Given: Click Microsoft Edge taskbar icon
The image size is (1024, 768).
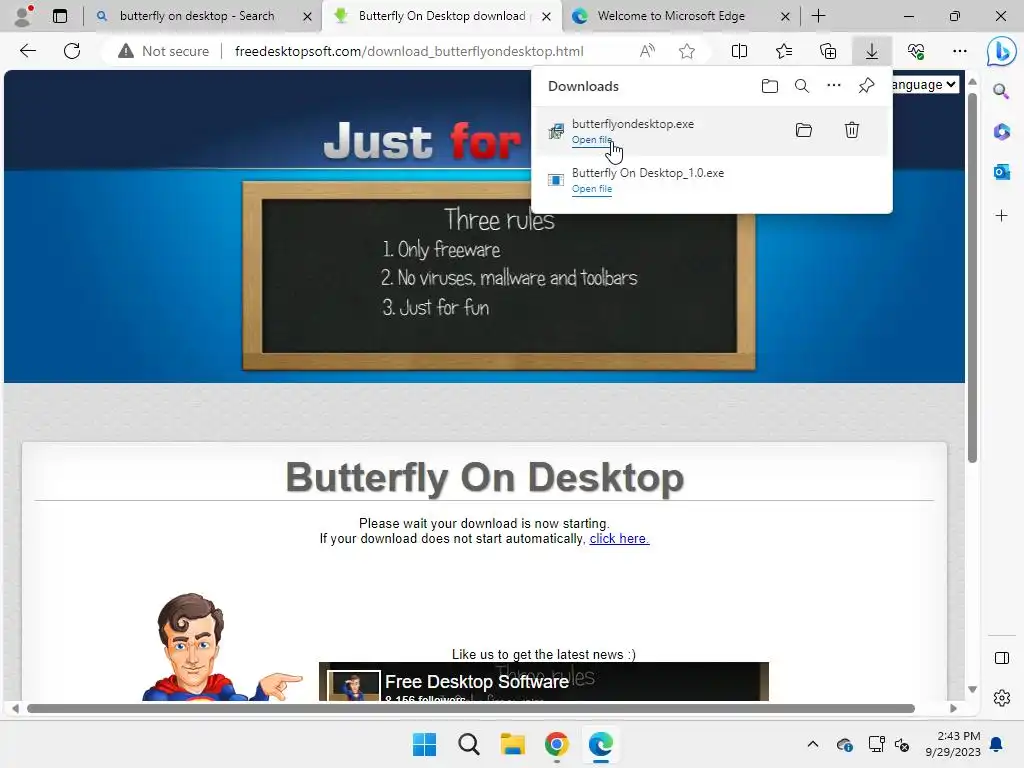Looking at the screenshot, I should click(x=600, y=744).
